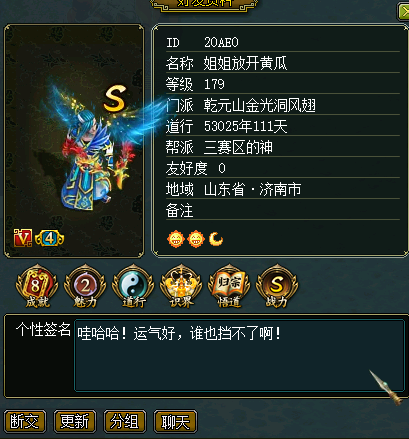
Task: Open the 成就 achievement badge
Action: click(37, 286)
